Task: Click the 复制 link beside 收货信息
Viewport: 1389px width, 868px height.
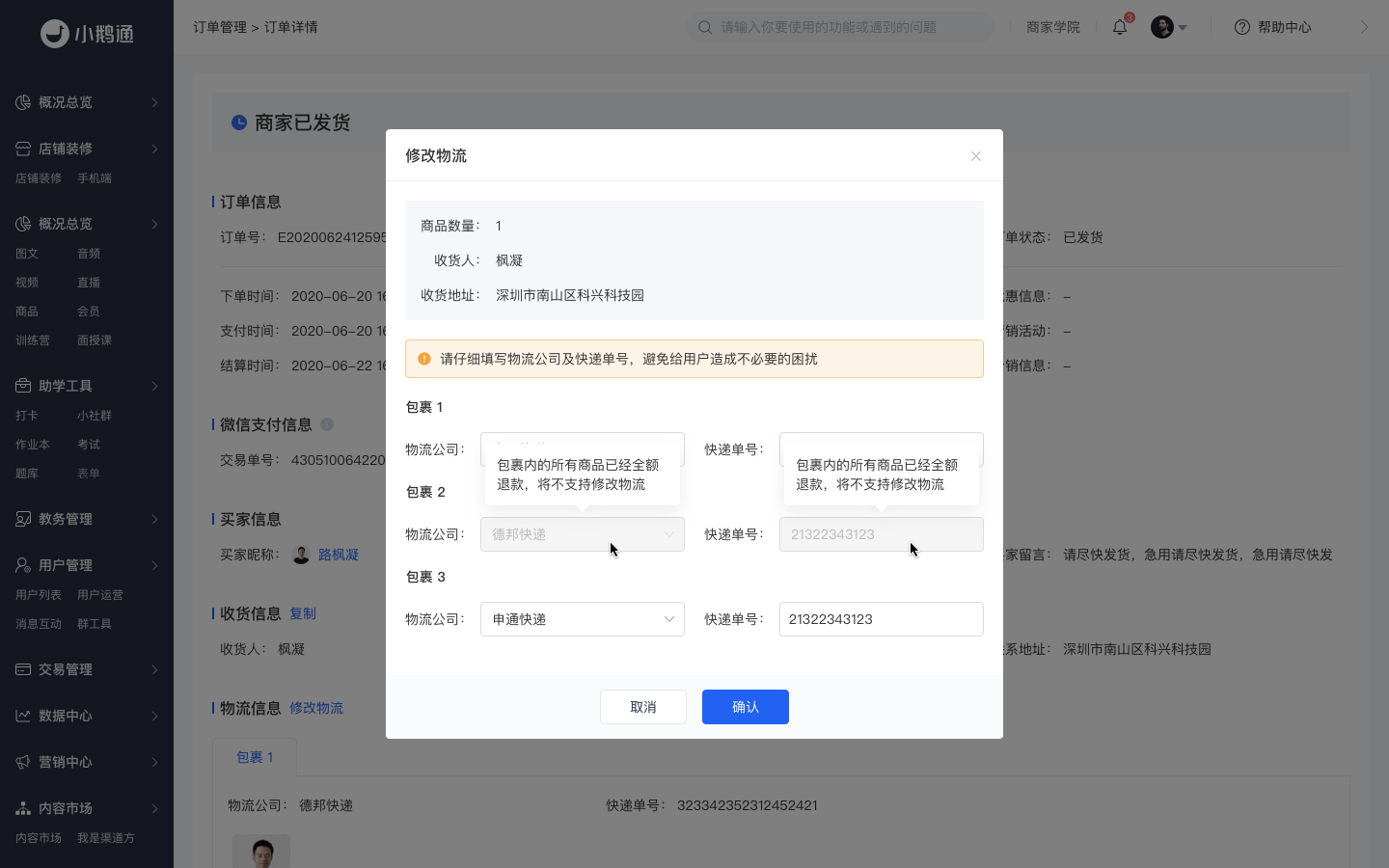Action: point(303,613)
